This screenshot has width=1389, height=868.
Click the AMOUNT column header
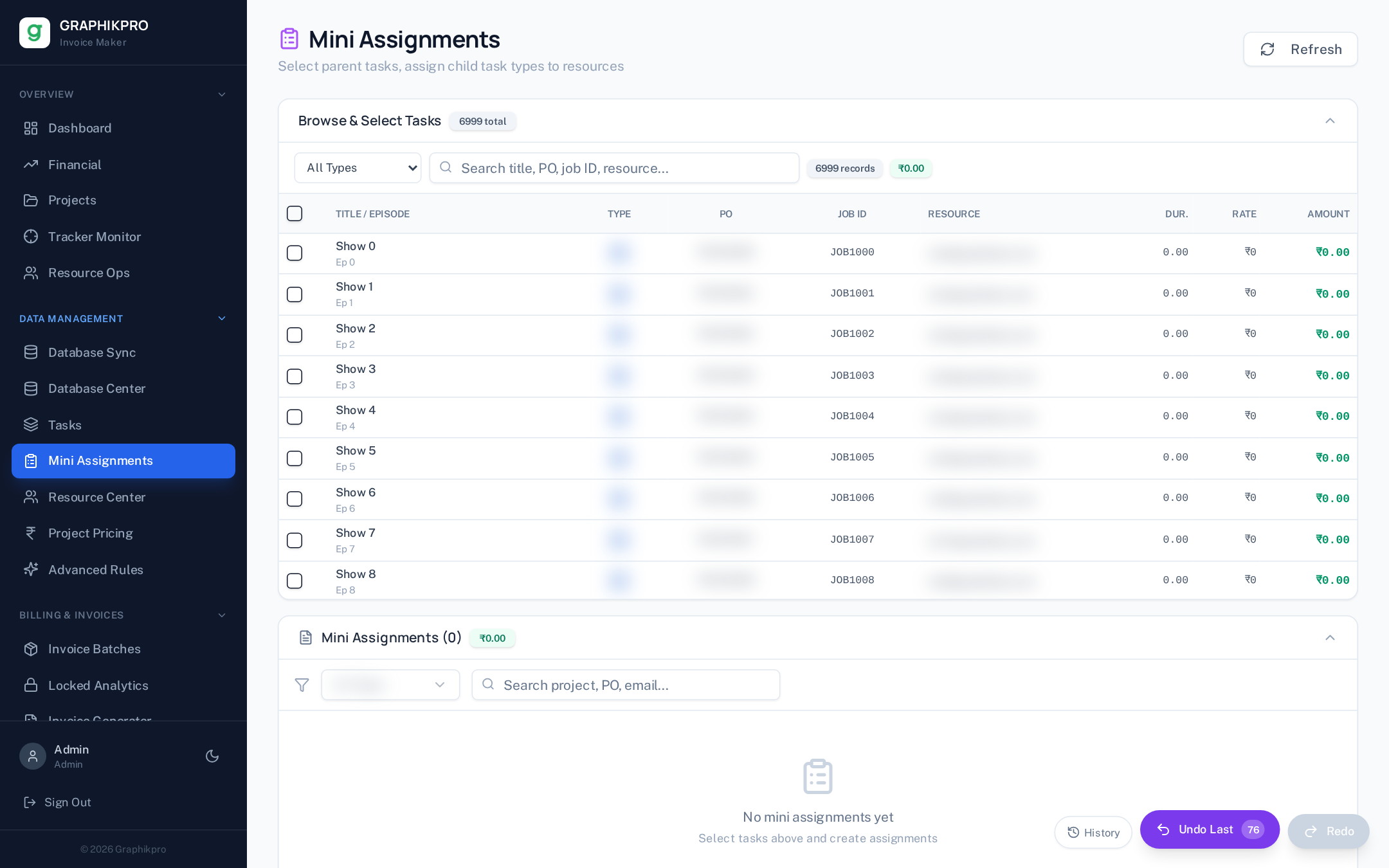click(x=1329, y=214)
